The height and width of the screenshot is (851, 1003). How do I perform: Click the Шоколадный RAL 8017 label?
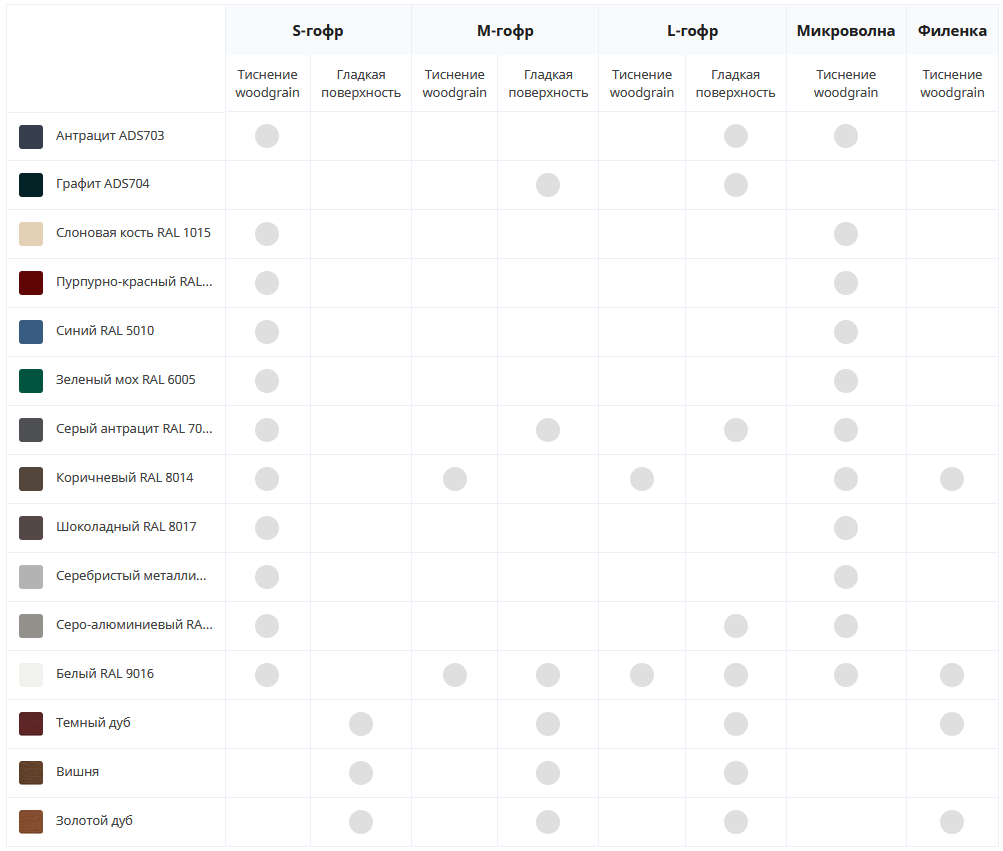126,527
